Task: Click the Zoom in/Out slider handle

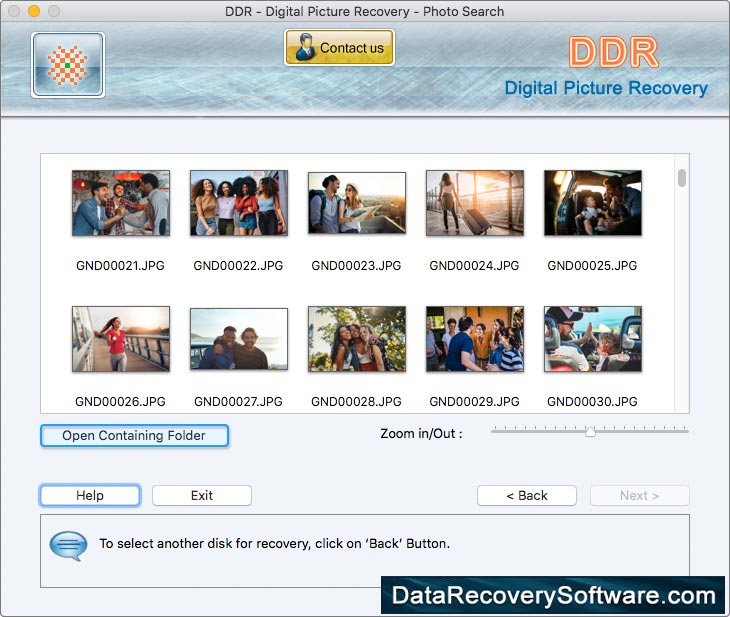Action: pyautogui.click(x=590, y=432)
